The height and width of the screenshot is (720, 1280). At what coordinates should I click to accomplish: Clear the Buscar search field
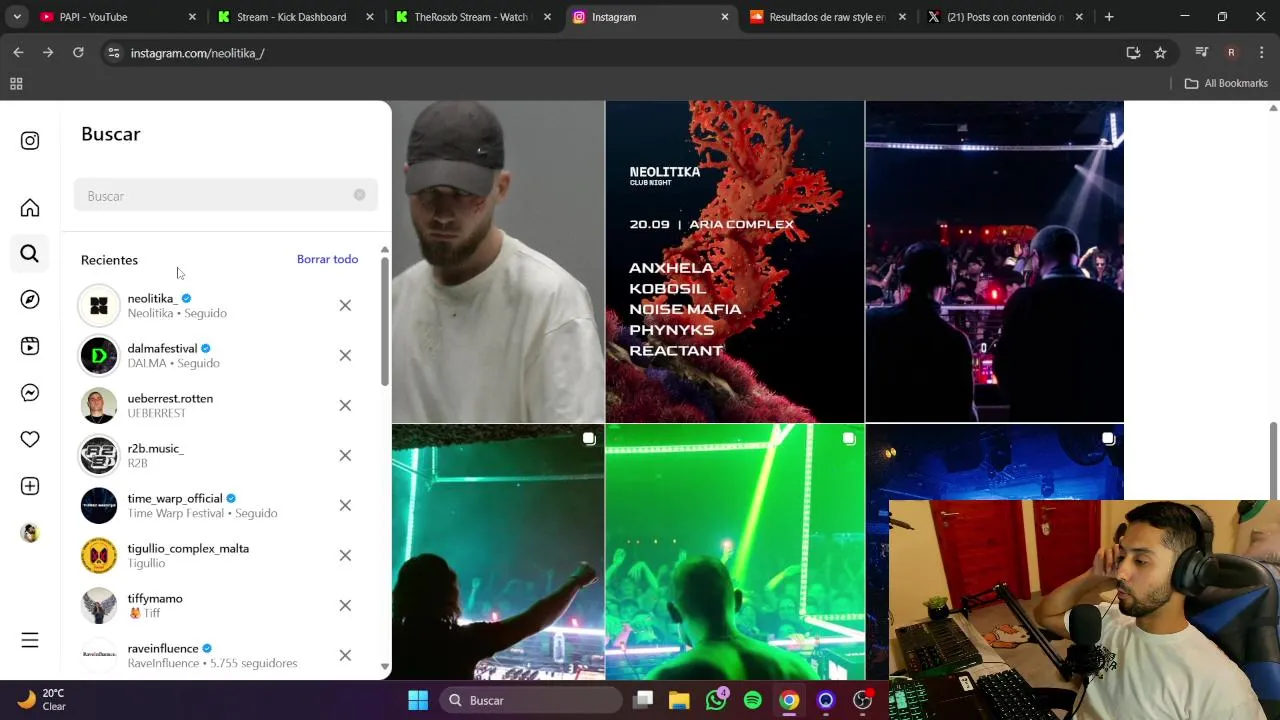coord(359,195)
